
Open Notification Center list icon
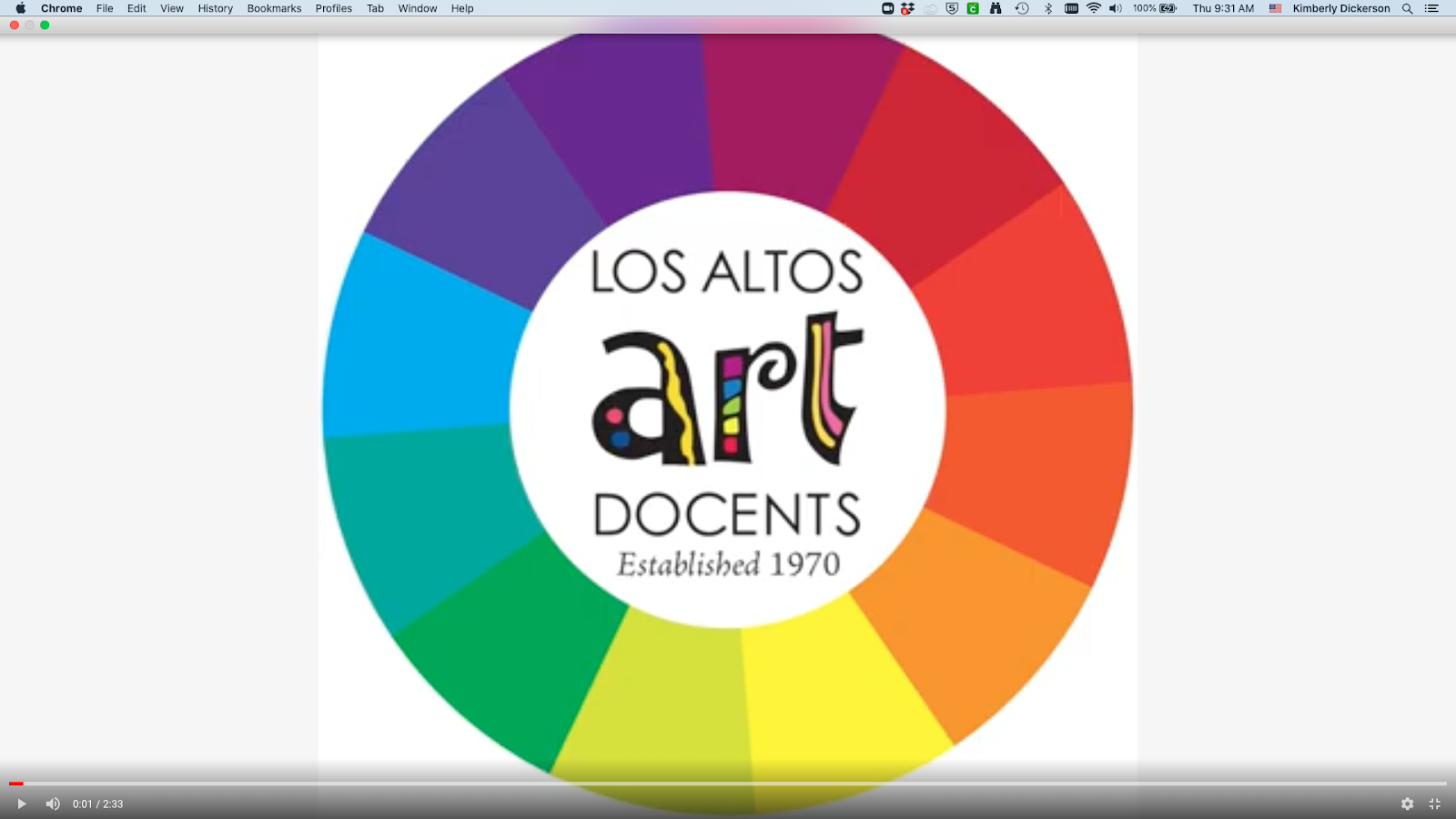(x=1431, y=8)
